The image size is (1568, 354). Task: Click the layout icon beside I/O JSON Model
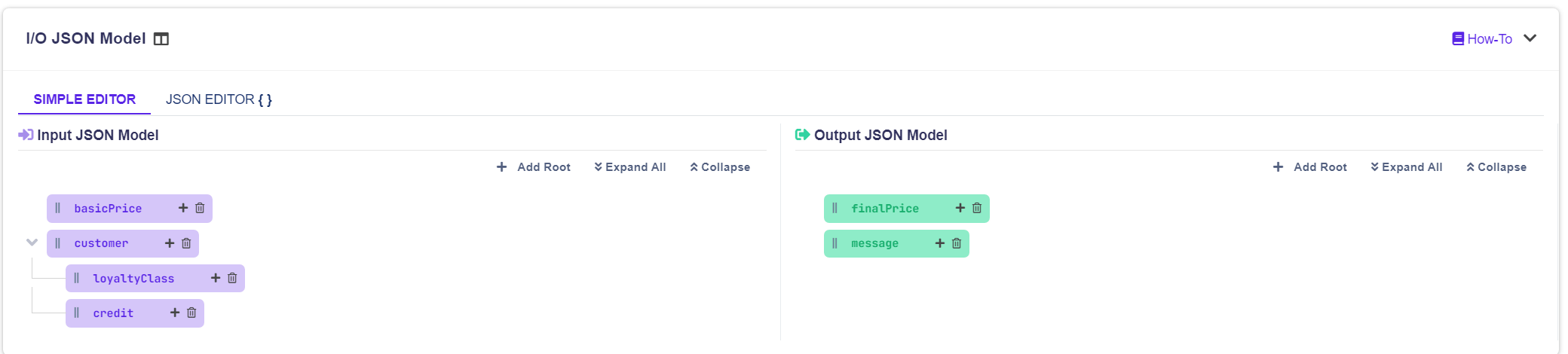(161, 39)
